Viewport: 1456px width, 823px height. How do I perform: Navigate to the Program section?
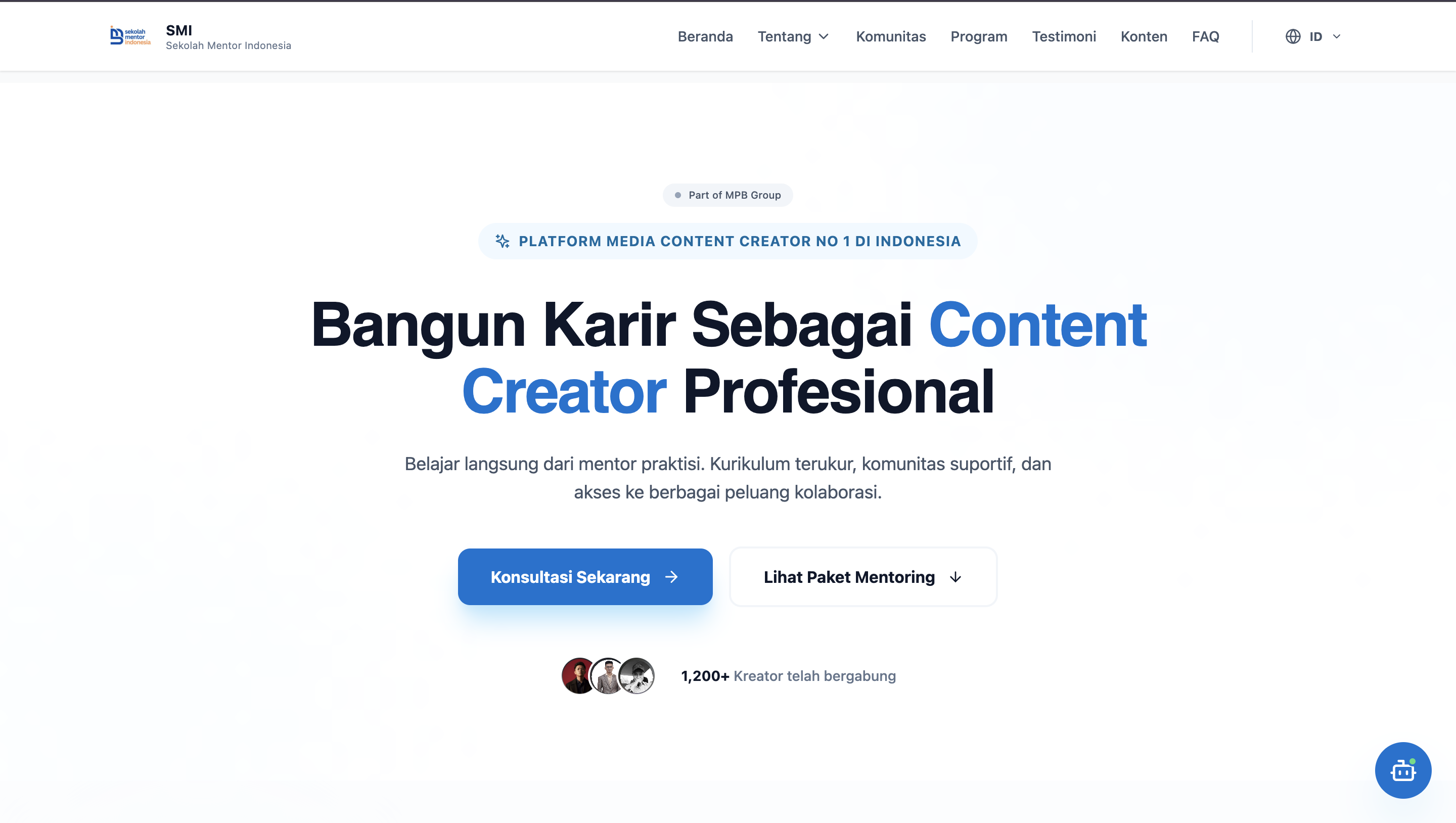tap(979, 36)
